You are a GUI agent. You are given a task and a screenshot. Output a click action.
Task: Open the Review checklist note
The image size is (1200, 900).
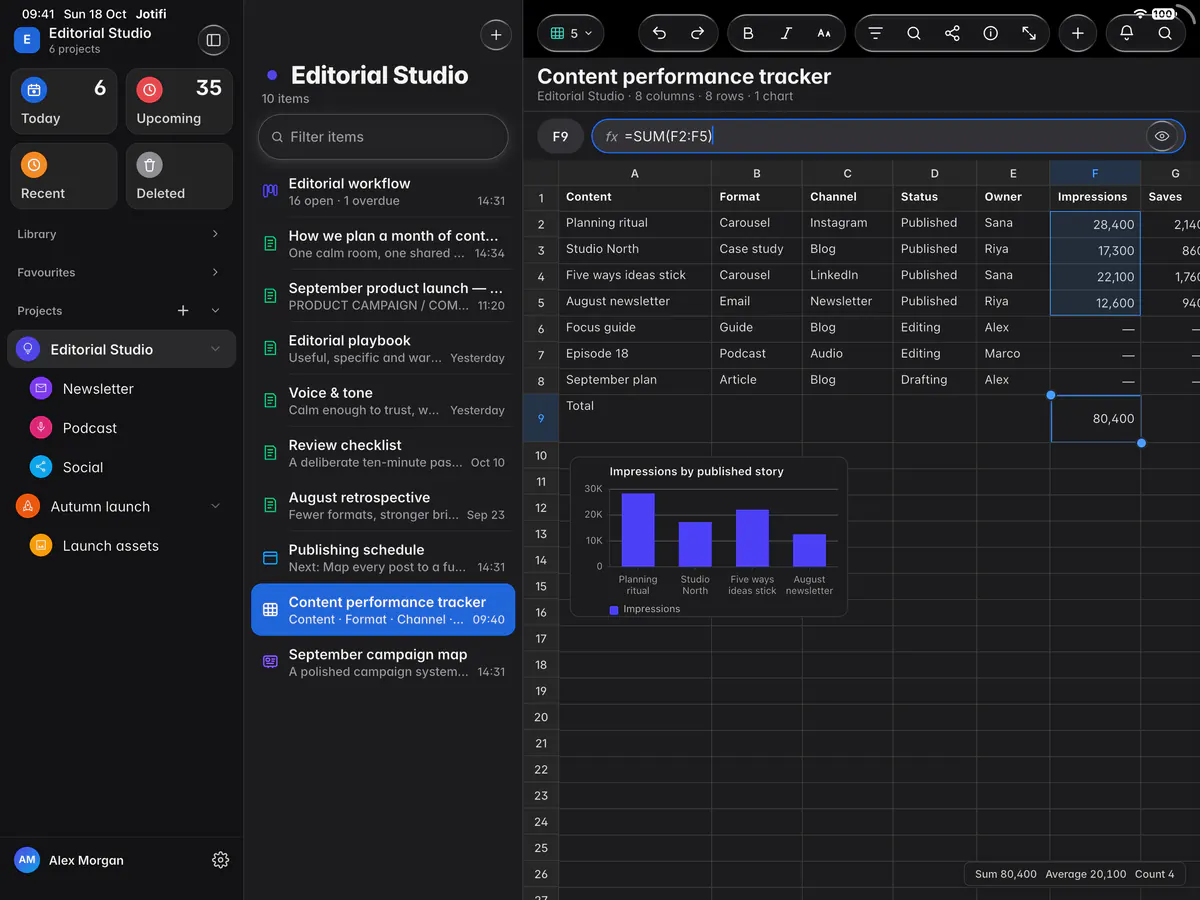click(x=383, y=453)
